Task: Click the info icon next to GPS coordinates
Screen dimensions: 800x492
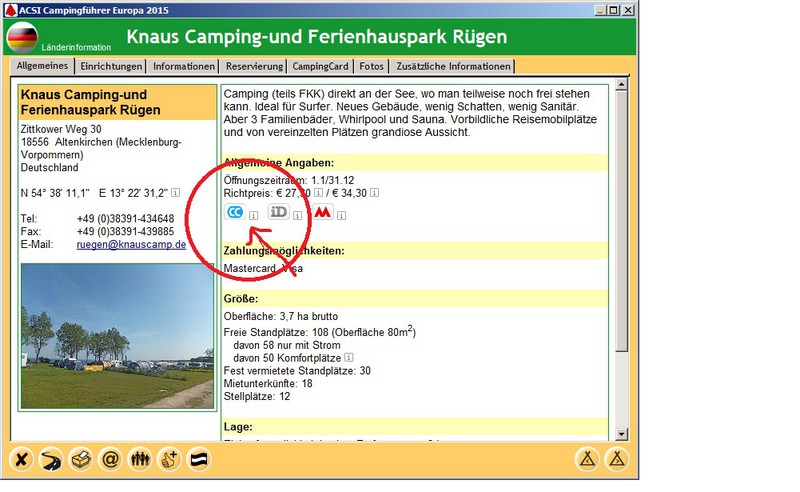Action: 175,193
